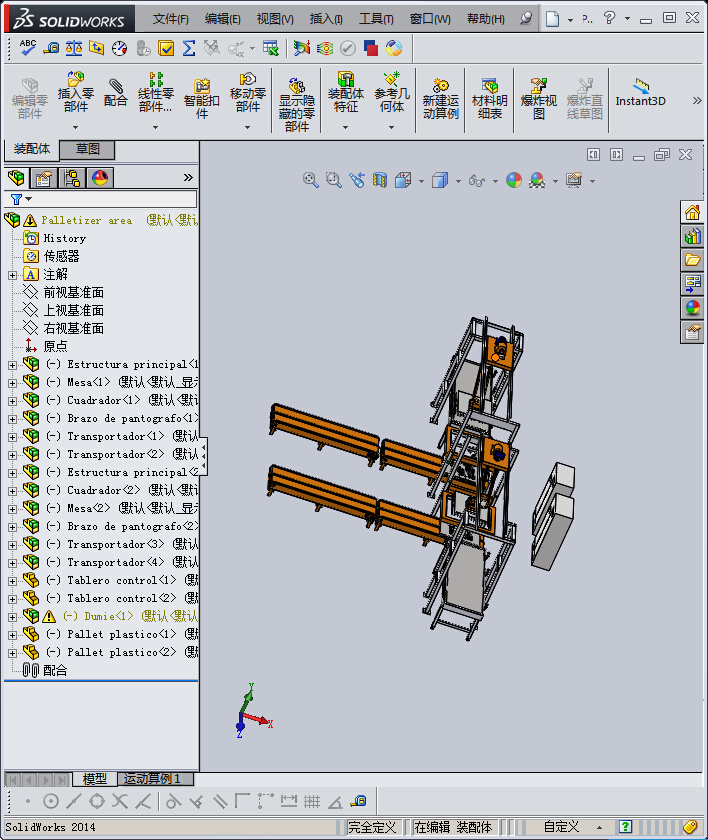Expand Dumie<1> component node
708x840 pixels.
click(x=12, y=617)
